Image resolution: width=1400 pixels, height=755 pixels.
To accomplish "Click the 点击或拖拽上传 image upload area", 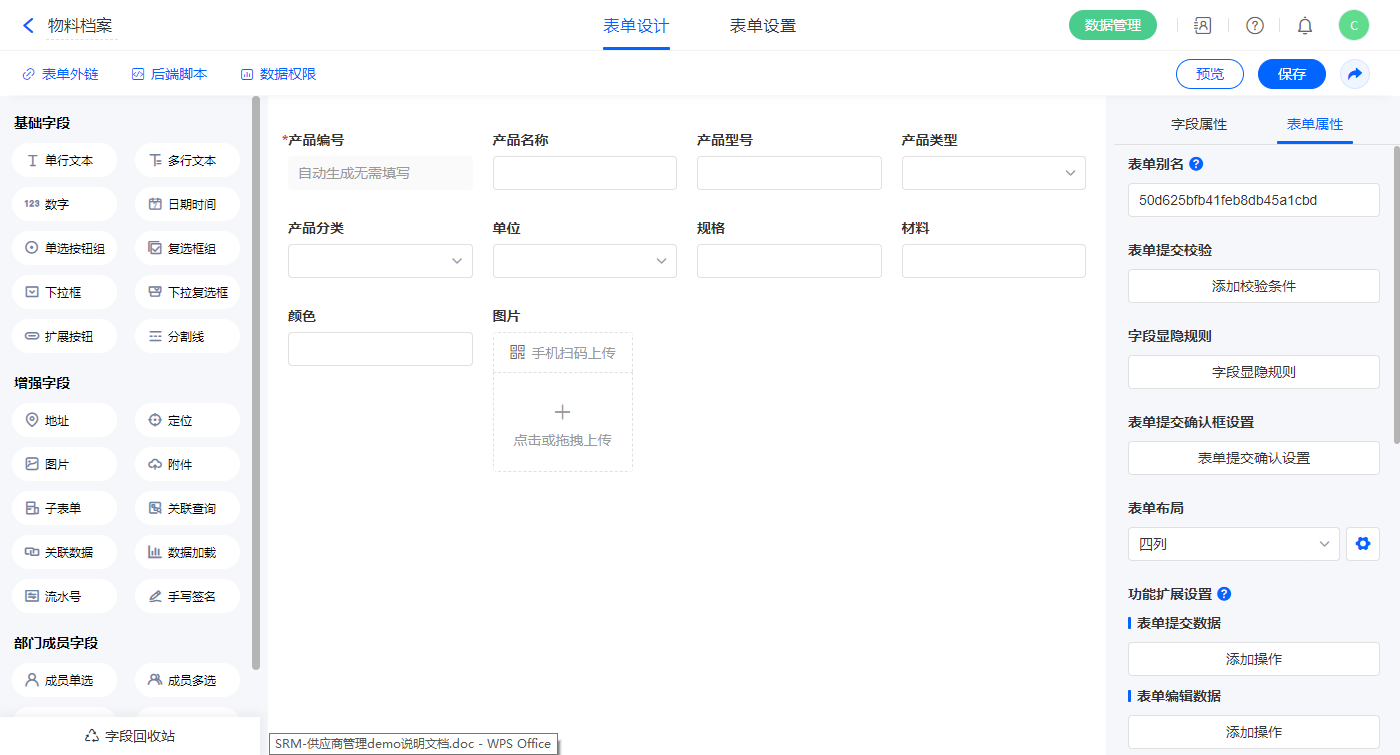I will click(562, 423).
